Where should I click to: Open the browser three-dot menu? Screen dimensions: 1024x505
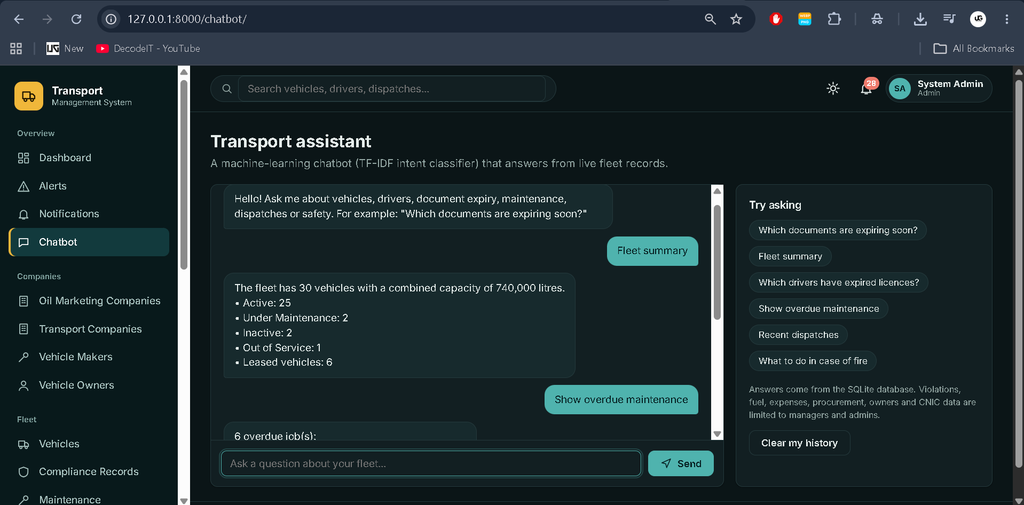coord(1007,19)
